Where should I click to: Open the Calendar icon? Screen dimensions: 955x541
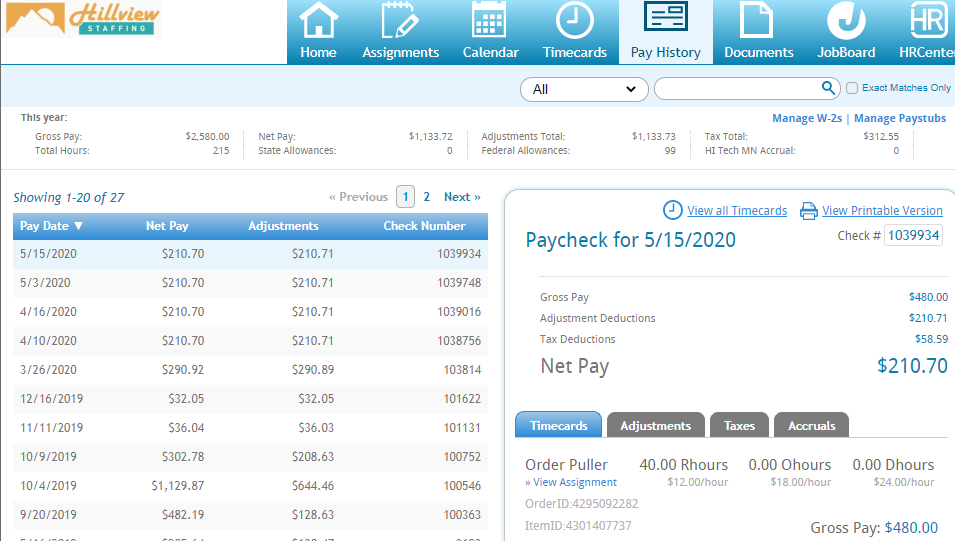click(489, 21)
